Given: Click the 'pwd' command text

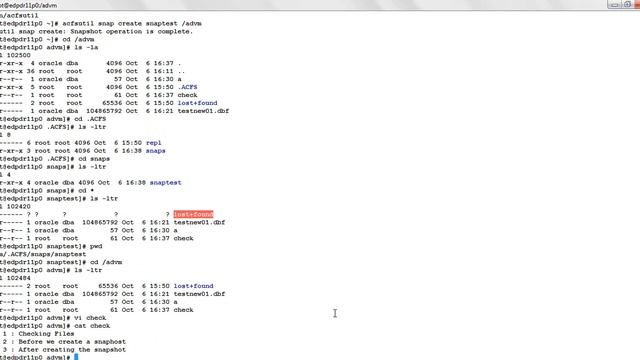Looking at the screenshot, I should [x=96, y=246].
